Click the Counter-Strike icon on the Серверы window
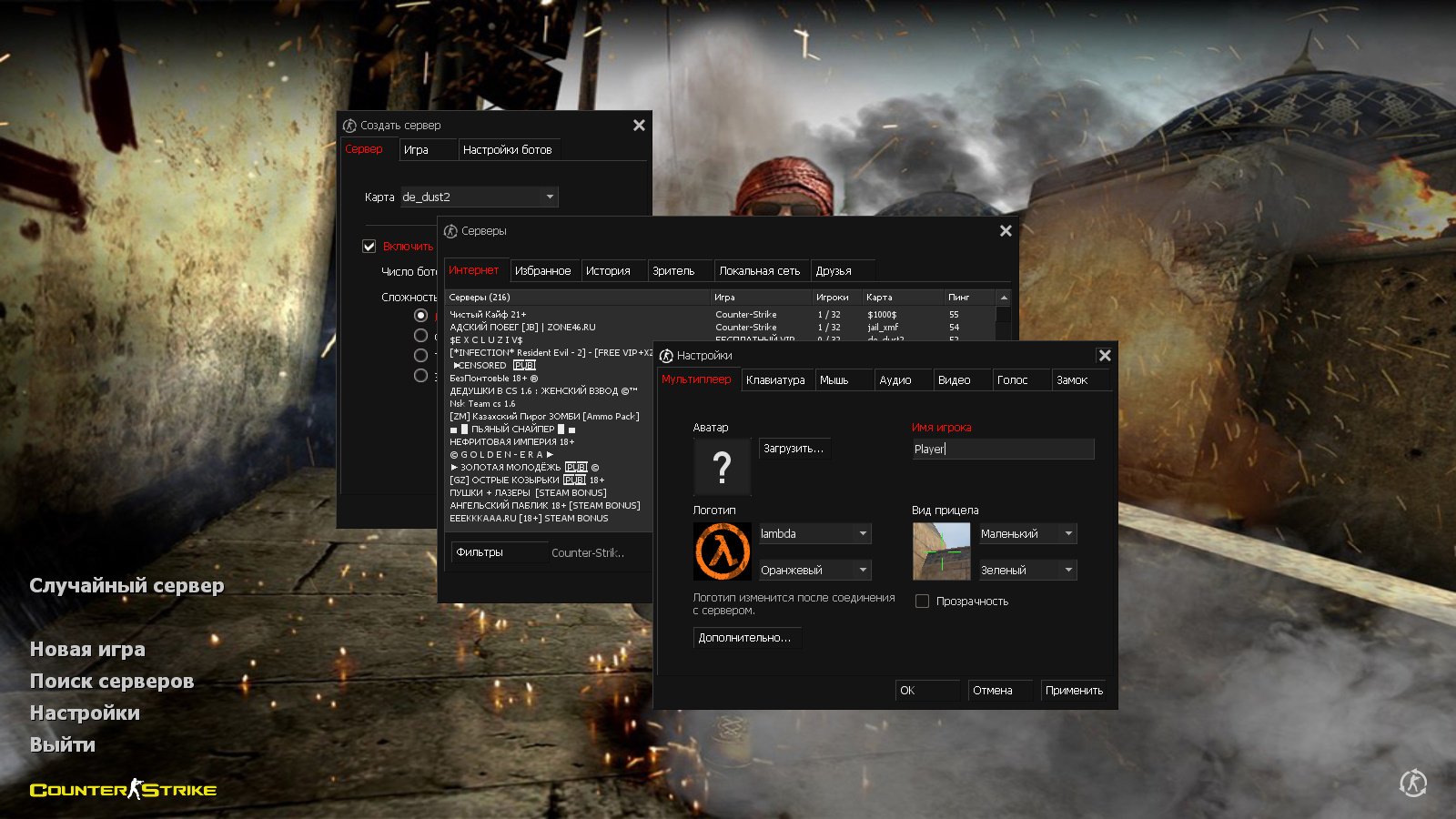Screen dimensions: 1456x819 pos(451,231)
